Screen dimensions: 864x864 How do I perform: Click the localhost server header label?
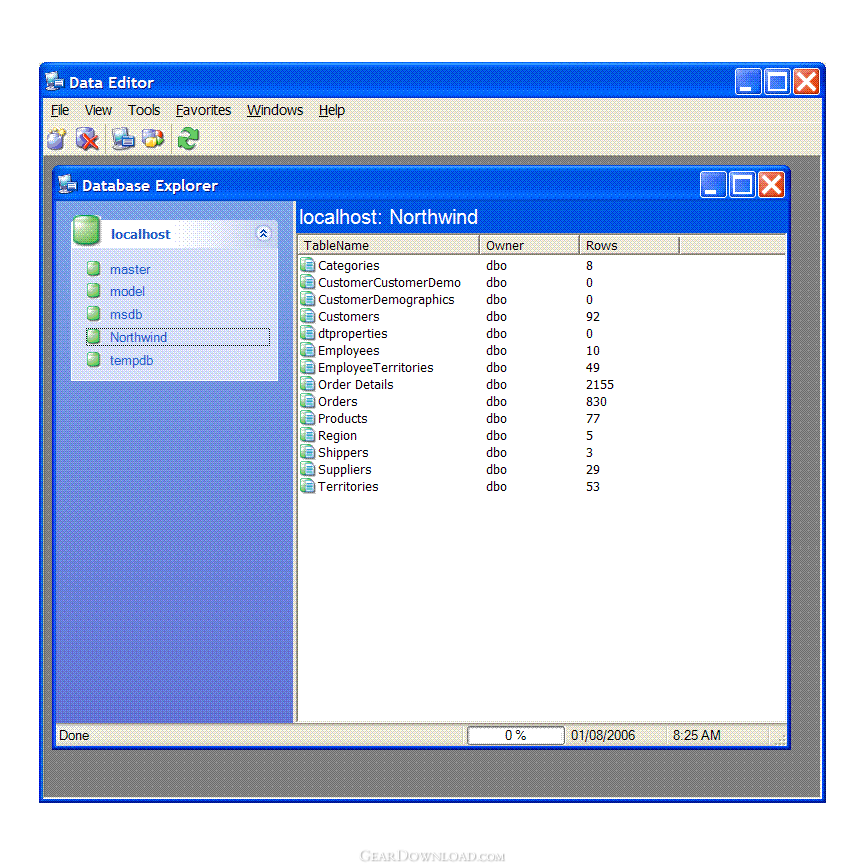coord(141,234)
